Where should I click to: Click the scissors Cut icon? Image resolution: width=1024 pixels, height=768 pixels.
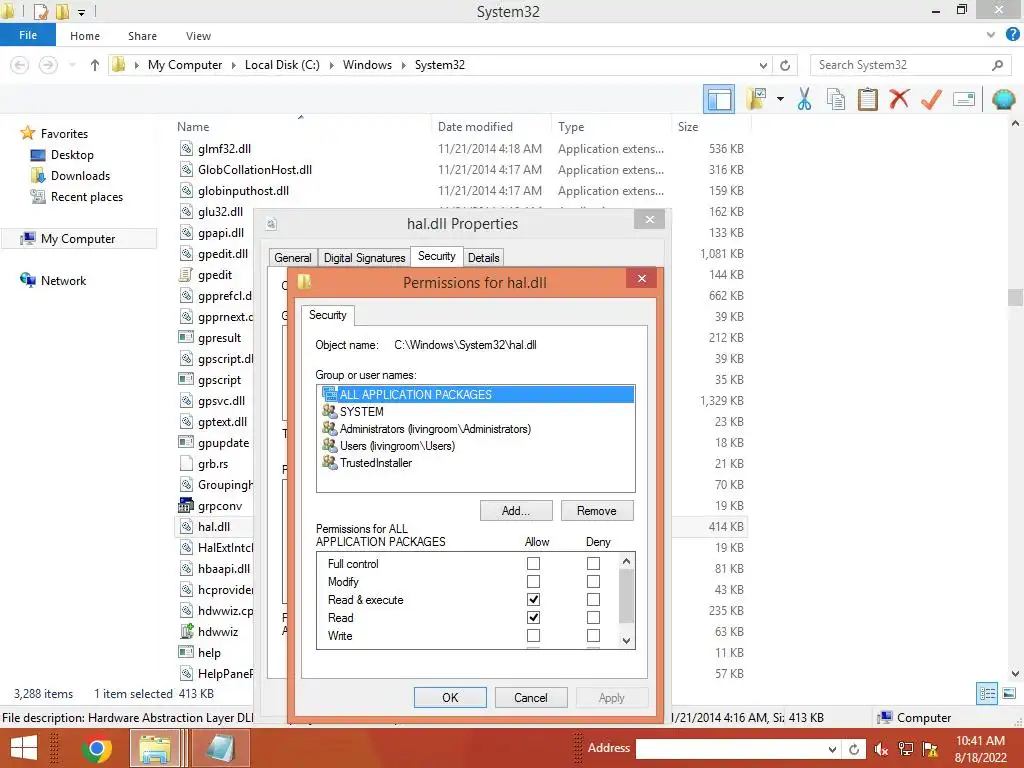[804, 100]
